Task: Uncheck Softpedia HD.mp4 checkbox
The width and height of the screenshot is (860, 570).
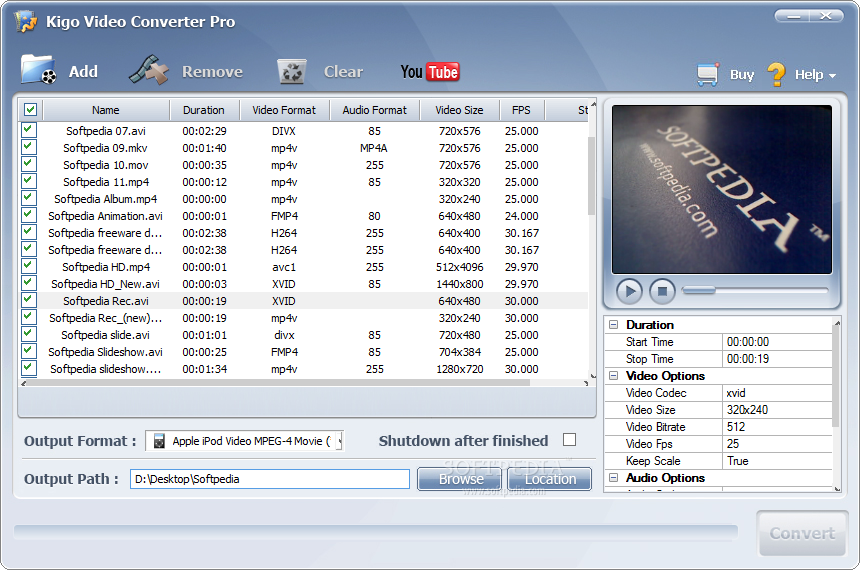Action: (29, 266)
